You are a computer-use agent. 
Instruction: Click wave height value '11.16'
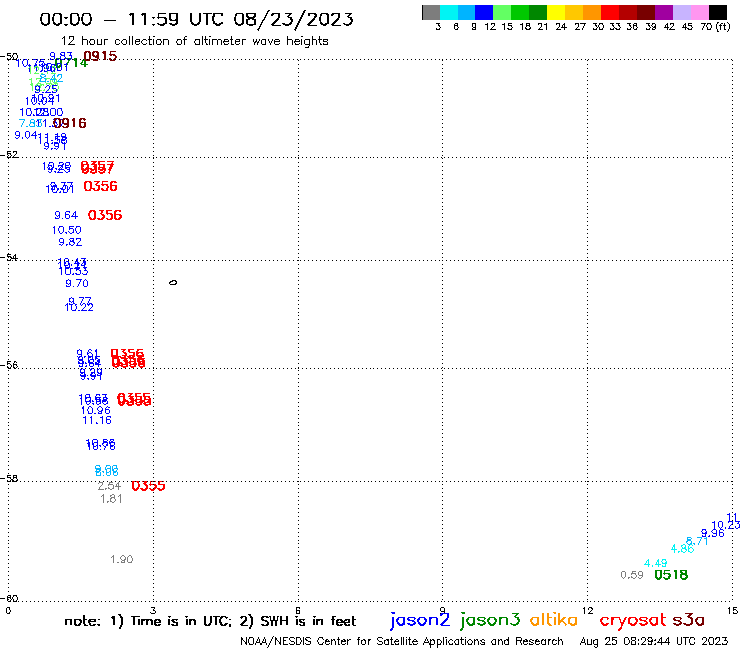coord(97,421)
